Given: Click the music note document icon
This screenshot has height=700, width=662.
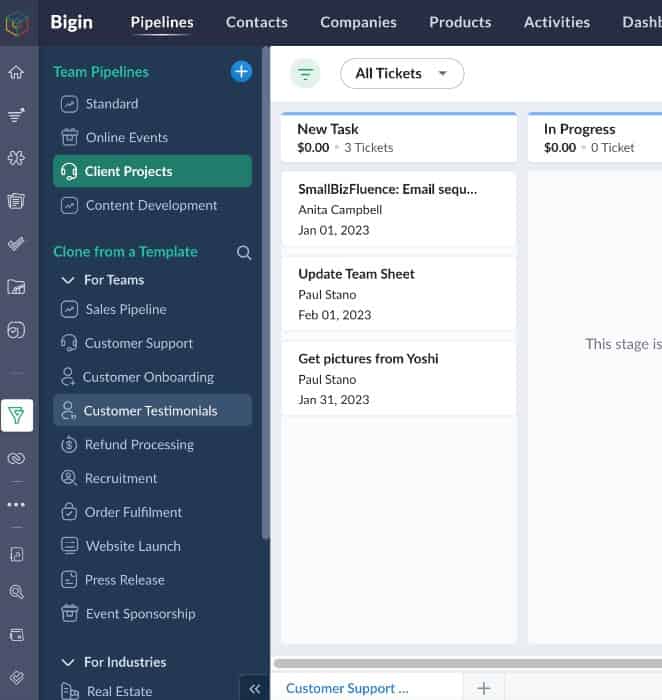Looking at the screenshot, I should pyautogui.click(x=16, y=554).
